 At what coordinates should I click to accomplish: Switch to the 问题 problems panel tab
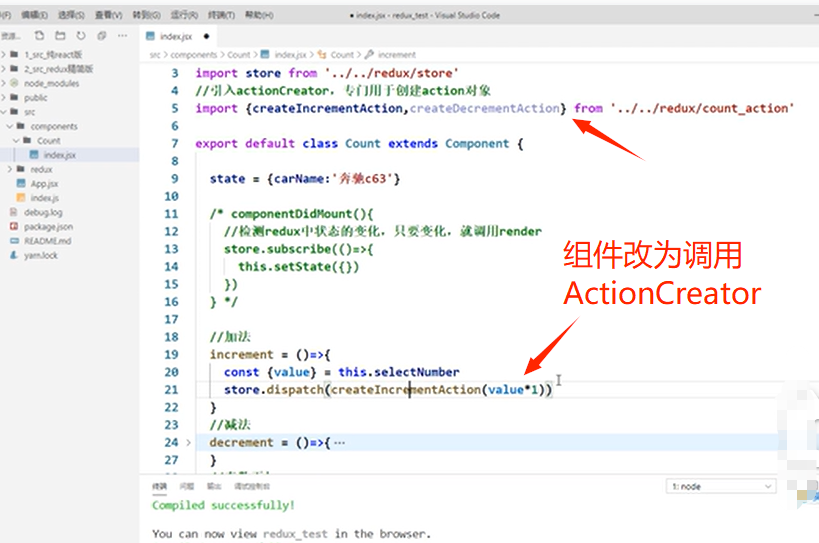[x=186, y=486]
